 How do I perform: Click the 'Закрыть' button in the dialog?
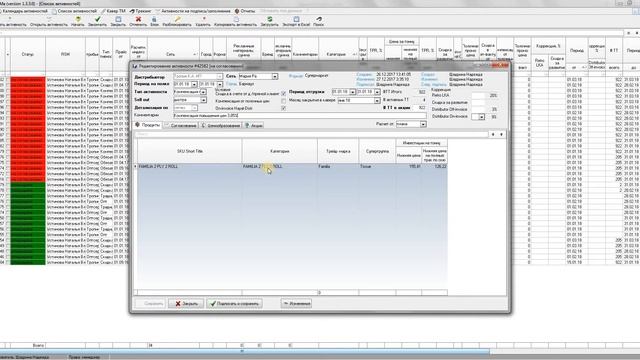pos(186,304)
